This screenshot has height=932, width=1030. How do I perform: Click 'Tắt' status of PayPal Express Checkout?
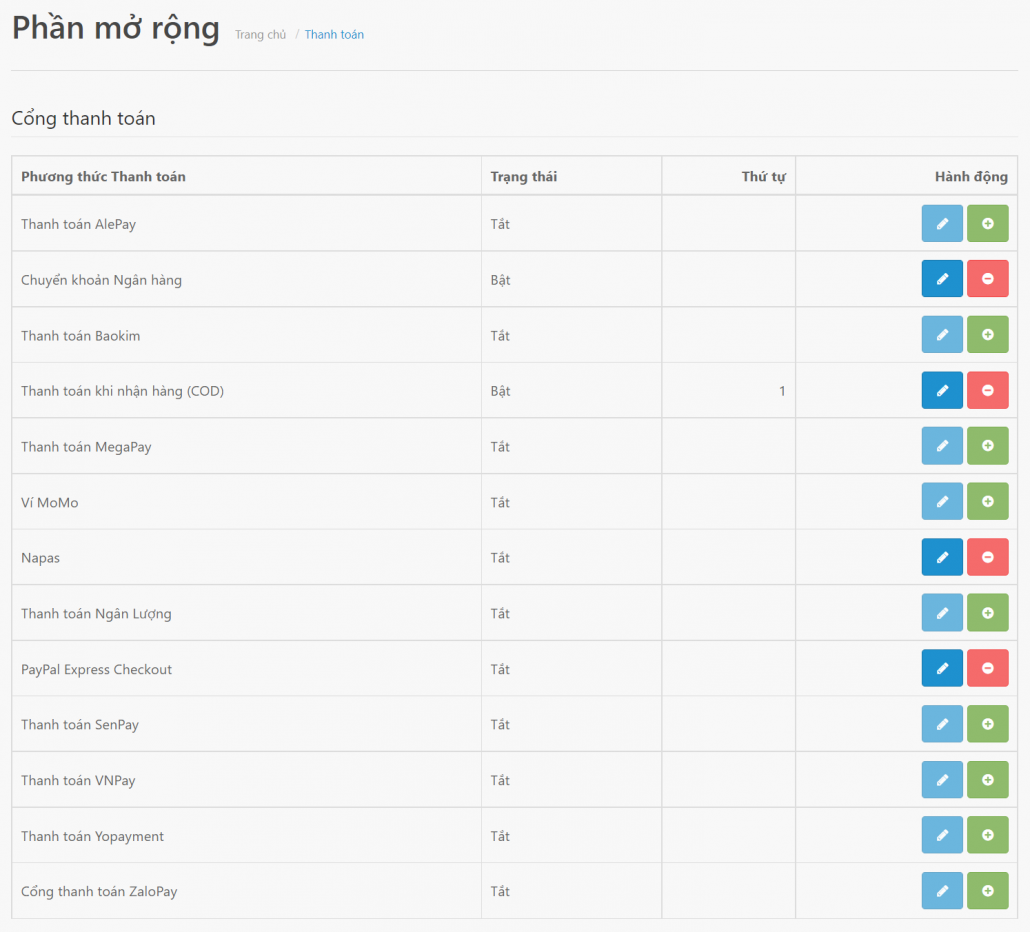[x=500, y=669]
